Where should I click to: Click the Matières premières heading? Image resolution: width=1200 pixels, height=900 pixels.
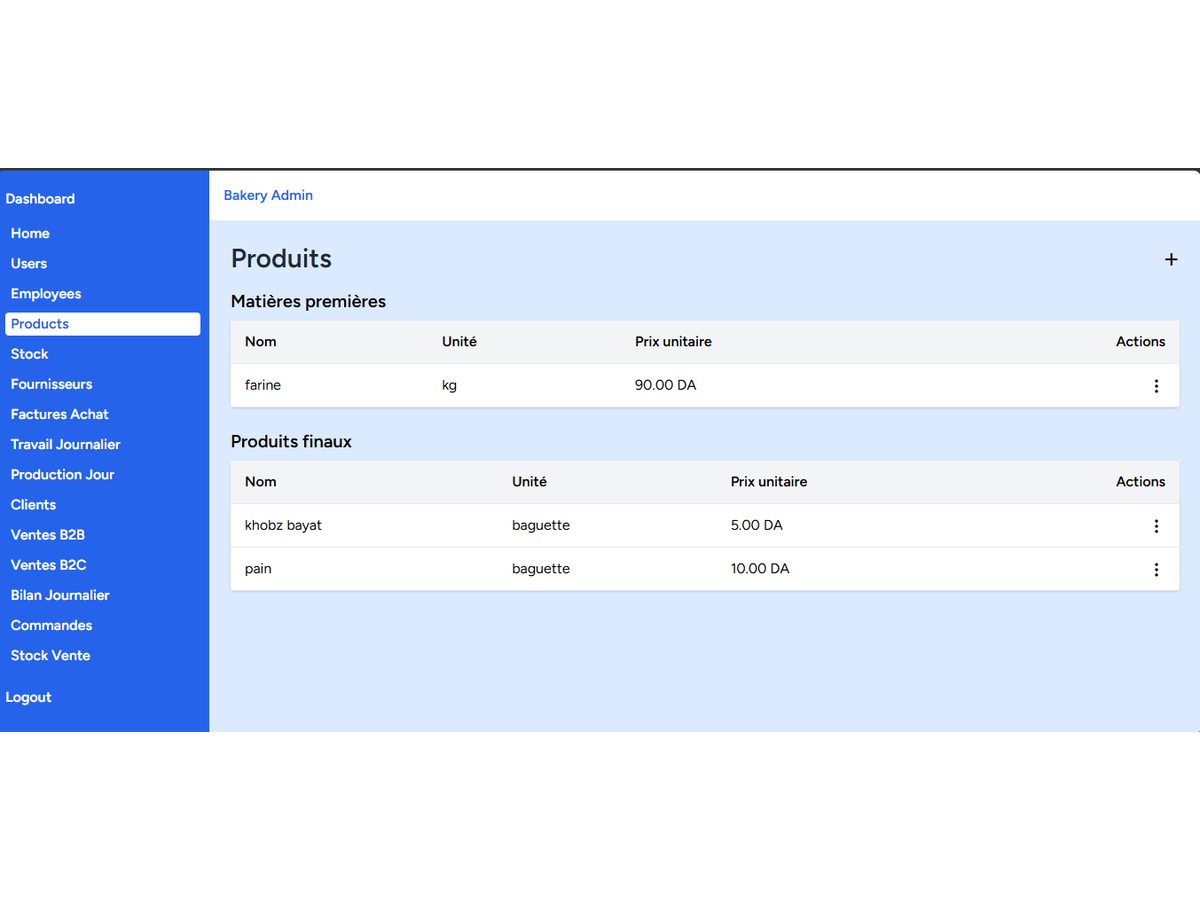pos(308,301)
